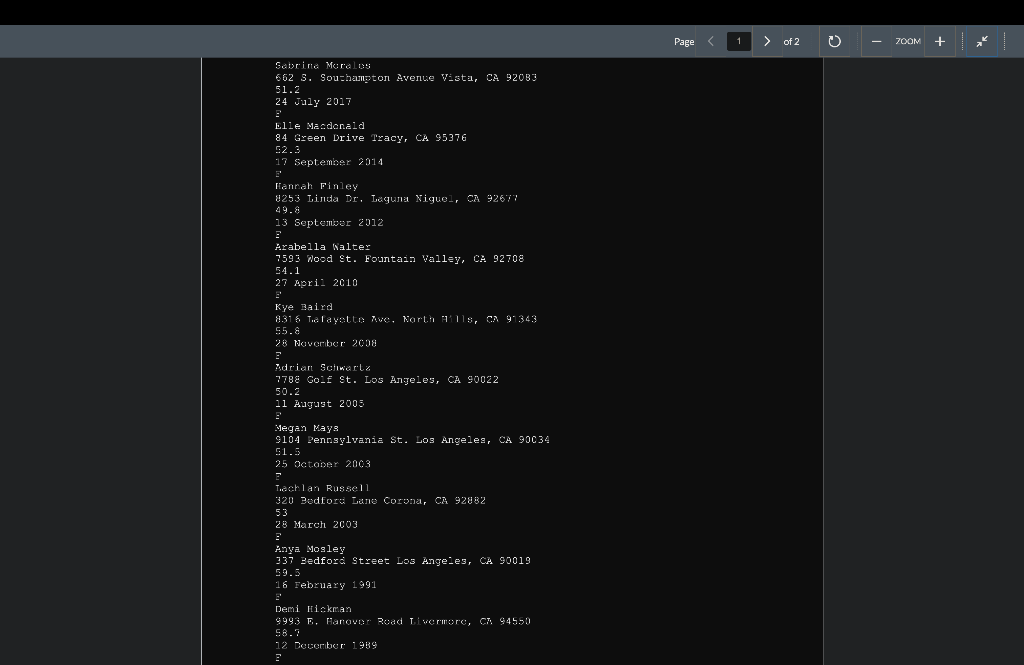Select the date '17 September 2014'
Screen dimensions: 1024x665
click(x=328, y=162)
